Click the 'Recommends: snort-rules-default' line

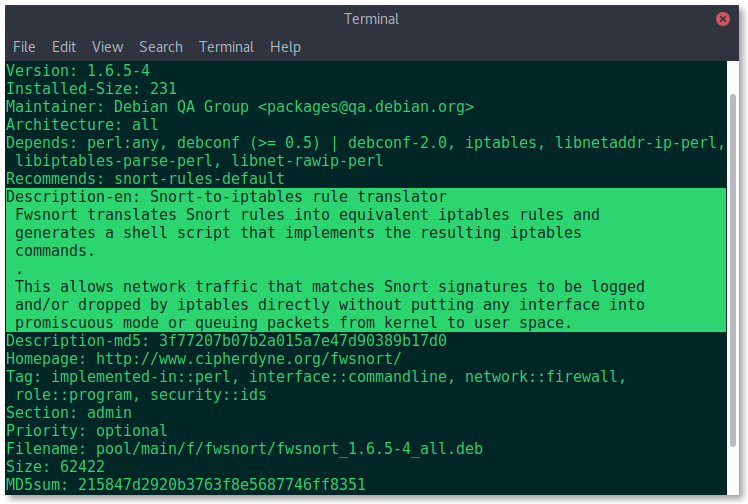pos(145,179)
